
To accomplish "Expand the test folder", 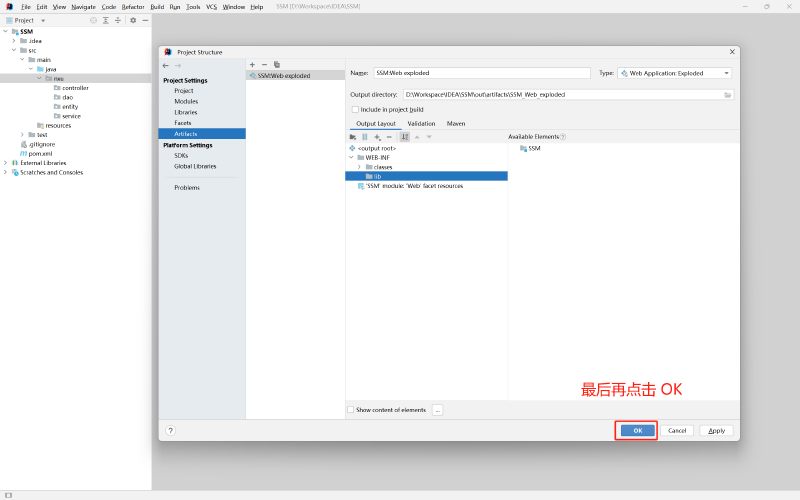I will tap(22, 135).
